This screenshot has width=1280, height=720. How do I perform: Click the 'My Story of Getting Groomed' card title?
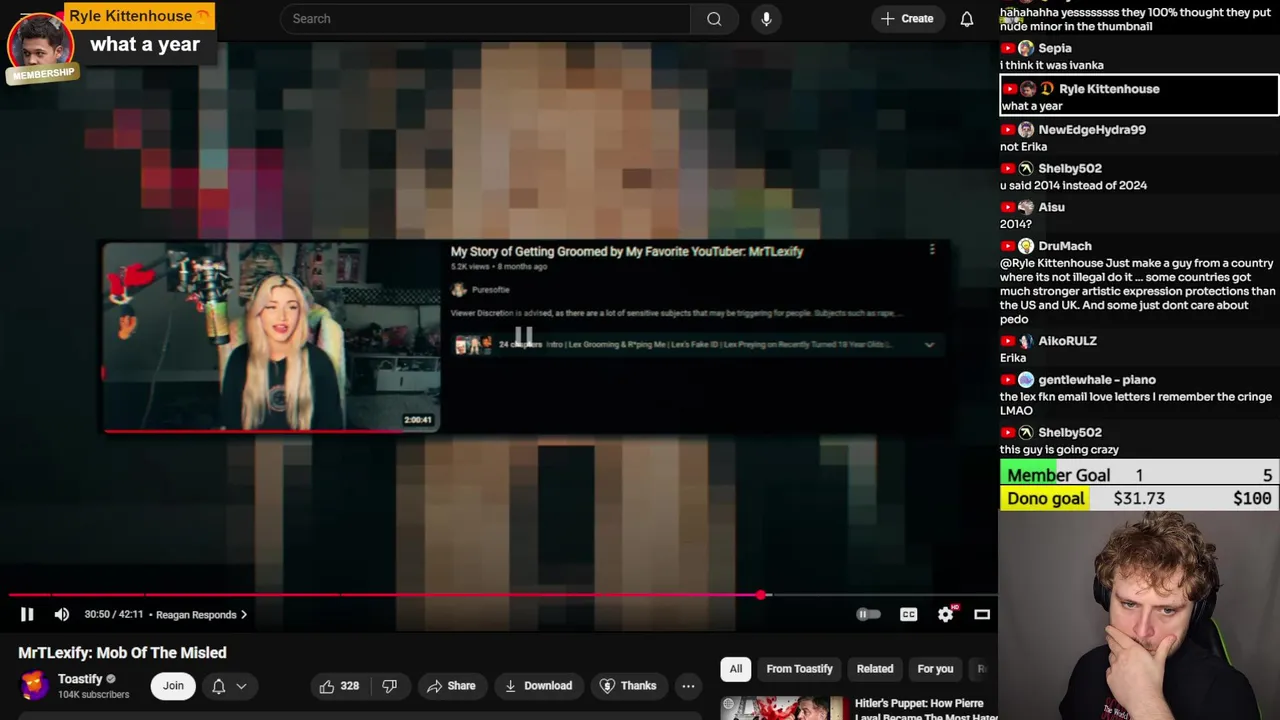(627, 252)
